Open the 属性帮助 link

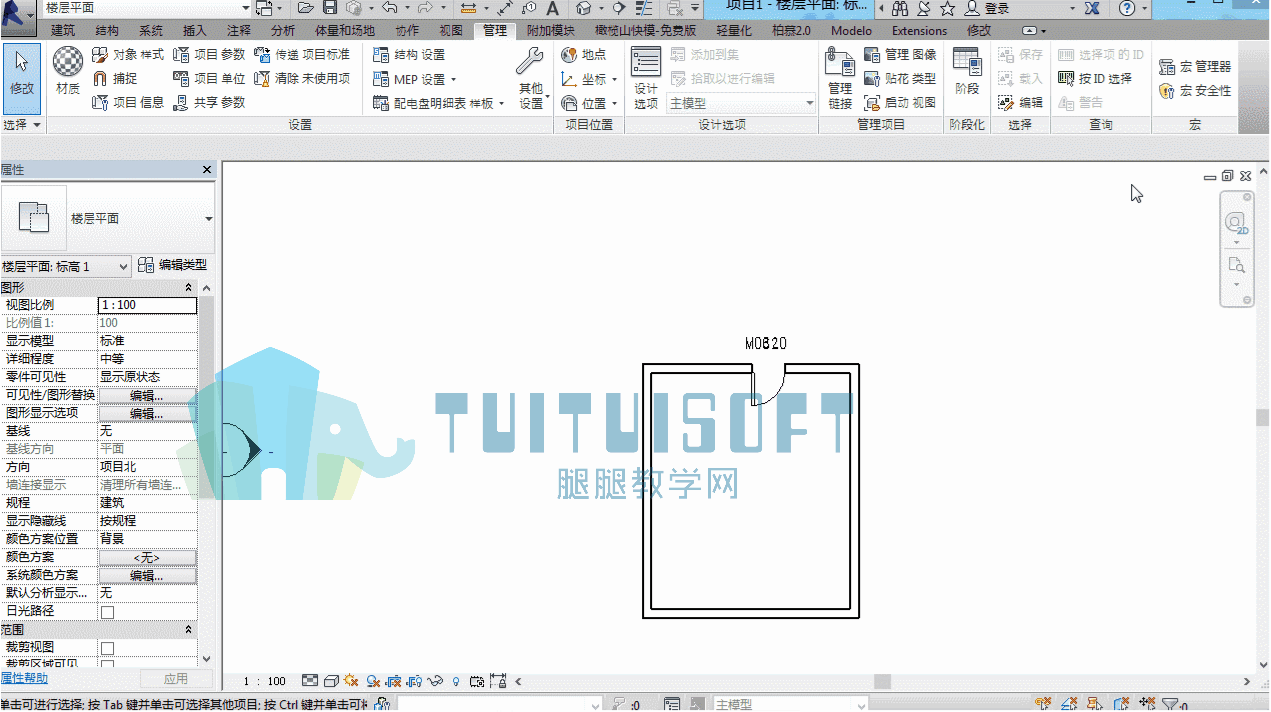[24, 678]
